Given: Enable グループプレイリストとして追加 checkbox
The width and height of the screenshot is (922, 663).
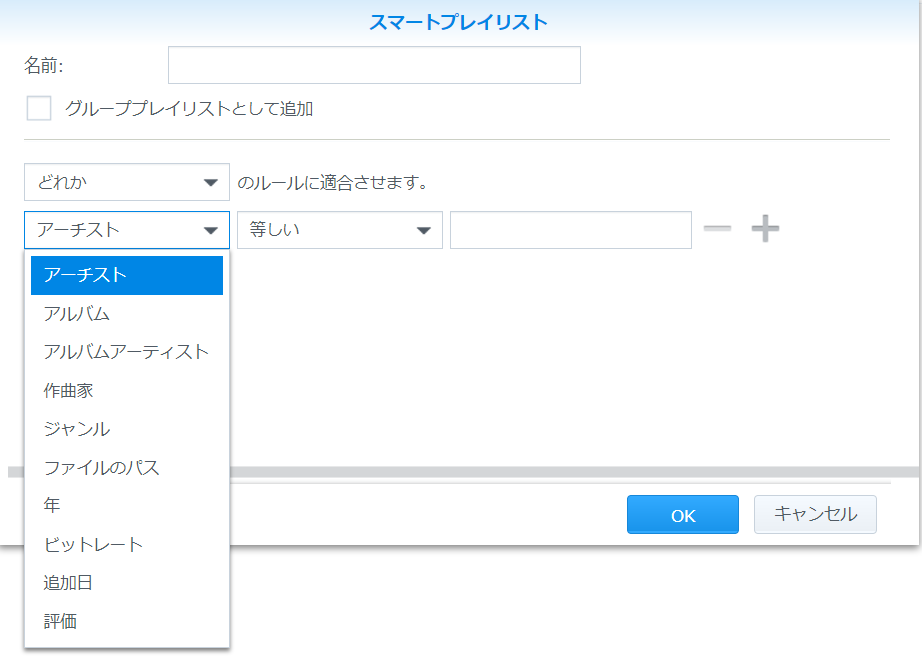Looking at the screenshot, I should coord(39,108).
